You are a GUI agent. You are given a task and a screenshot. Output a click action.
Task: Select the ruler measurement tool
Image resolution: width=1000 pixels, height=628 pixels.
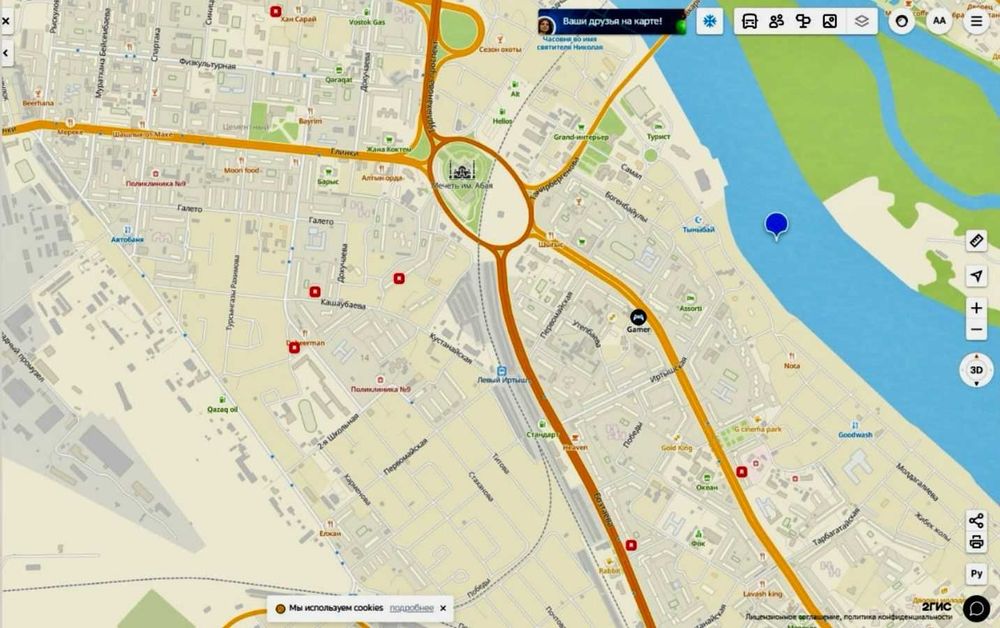pyautogui.click(x=976, y=240)
